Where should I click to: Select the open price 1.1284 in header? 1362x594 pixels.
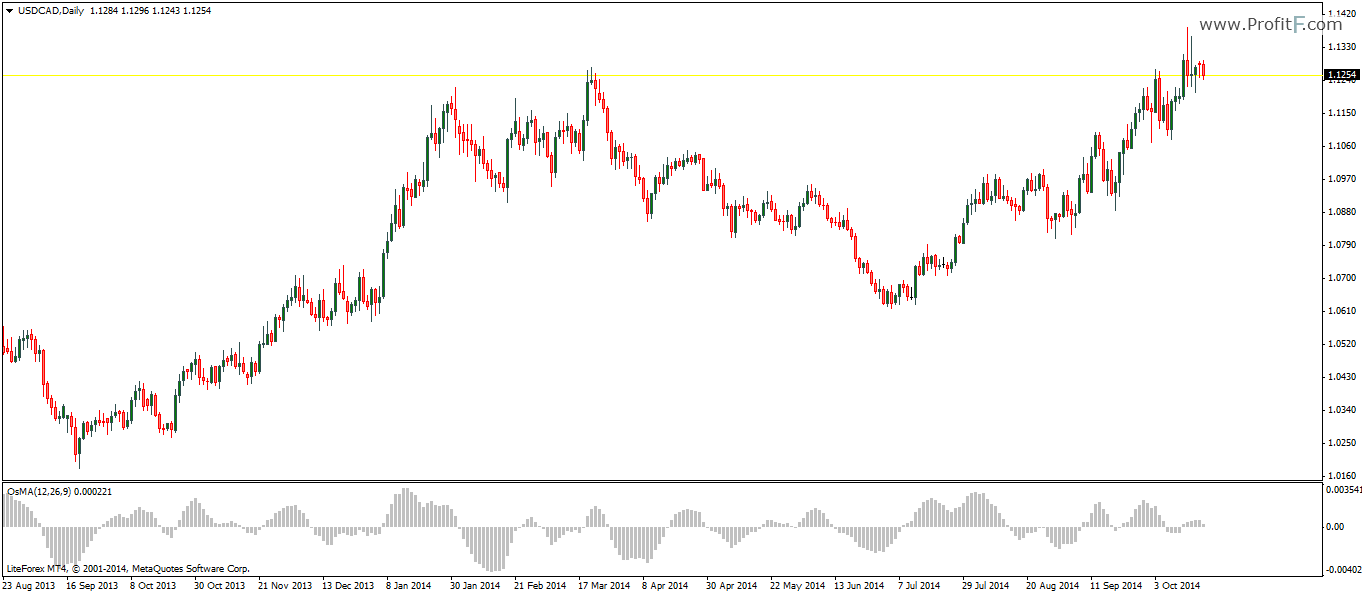point(103,10)
